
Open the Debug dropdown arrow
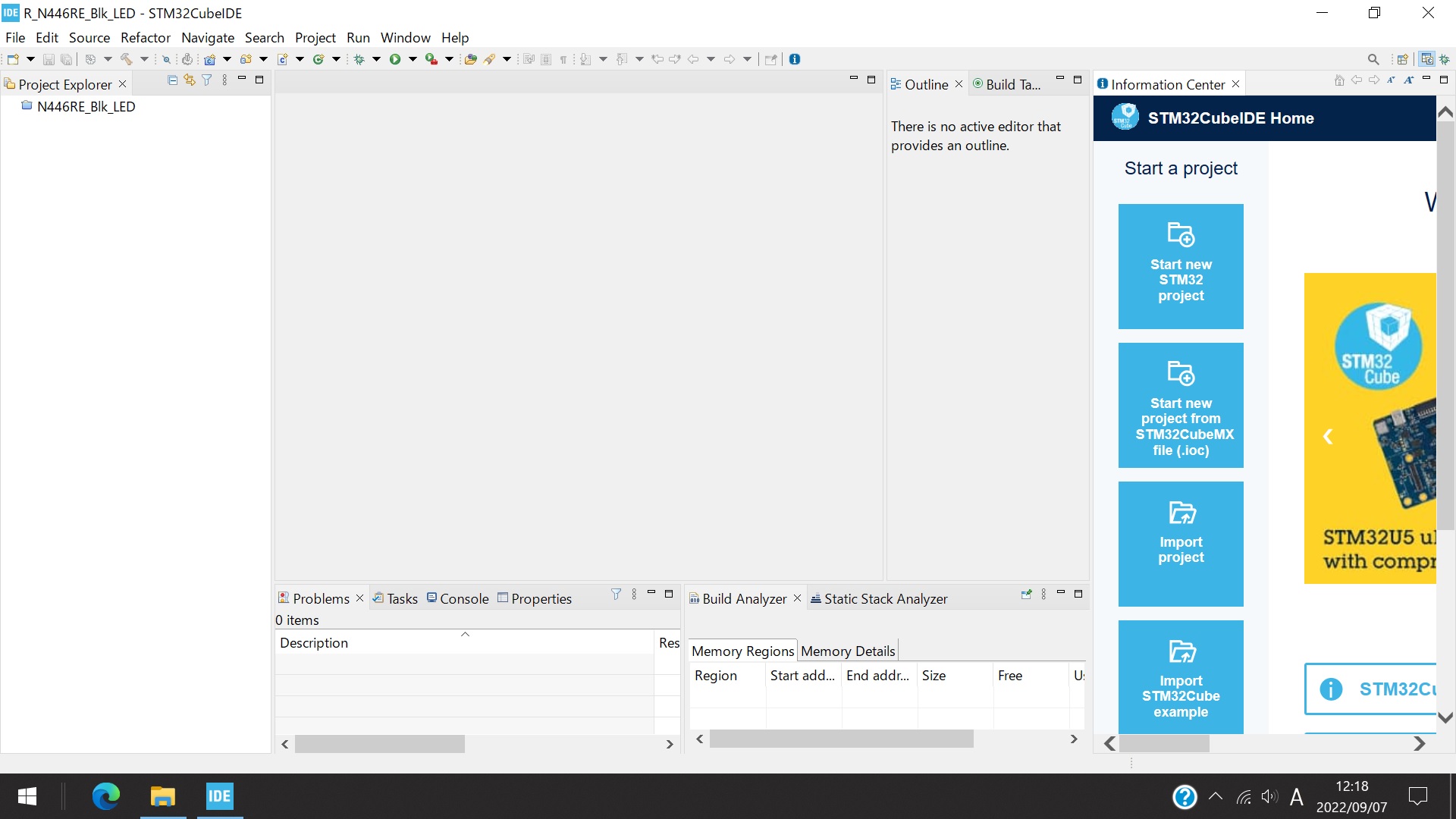tap(376, 59)
